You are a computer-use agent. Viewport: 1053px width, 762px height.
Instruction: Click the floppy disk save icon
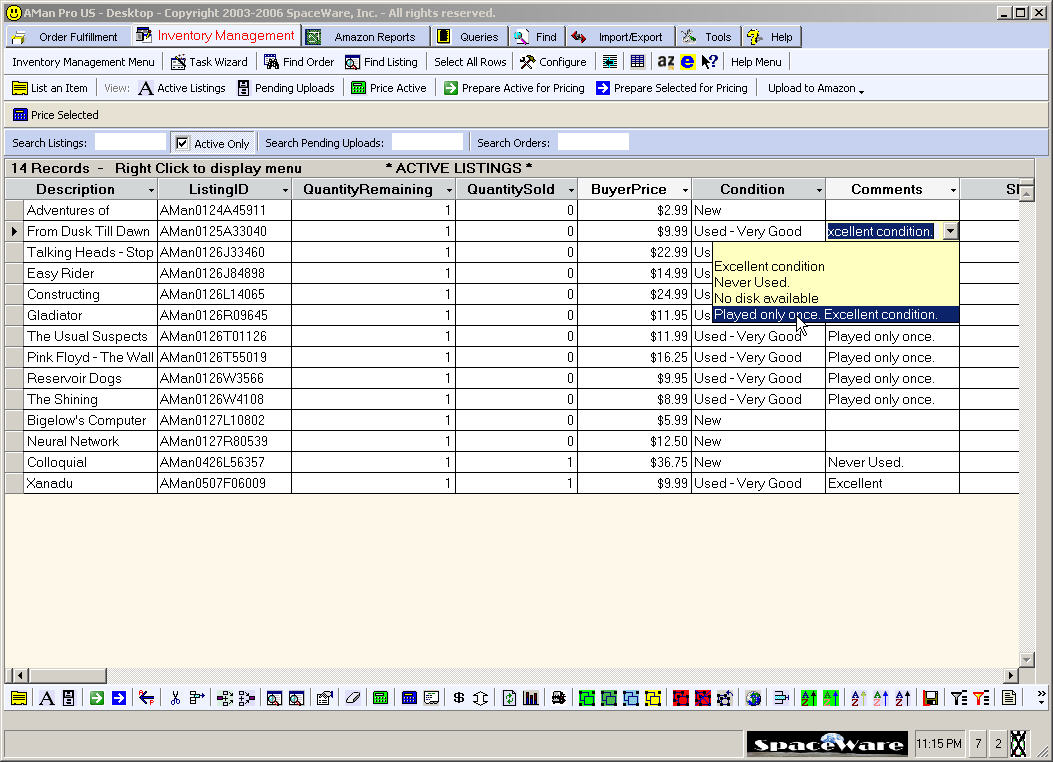click(930, 698)
